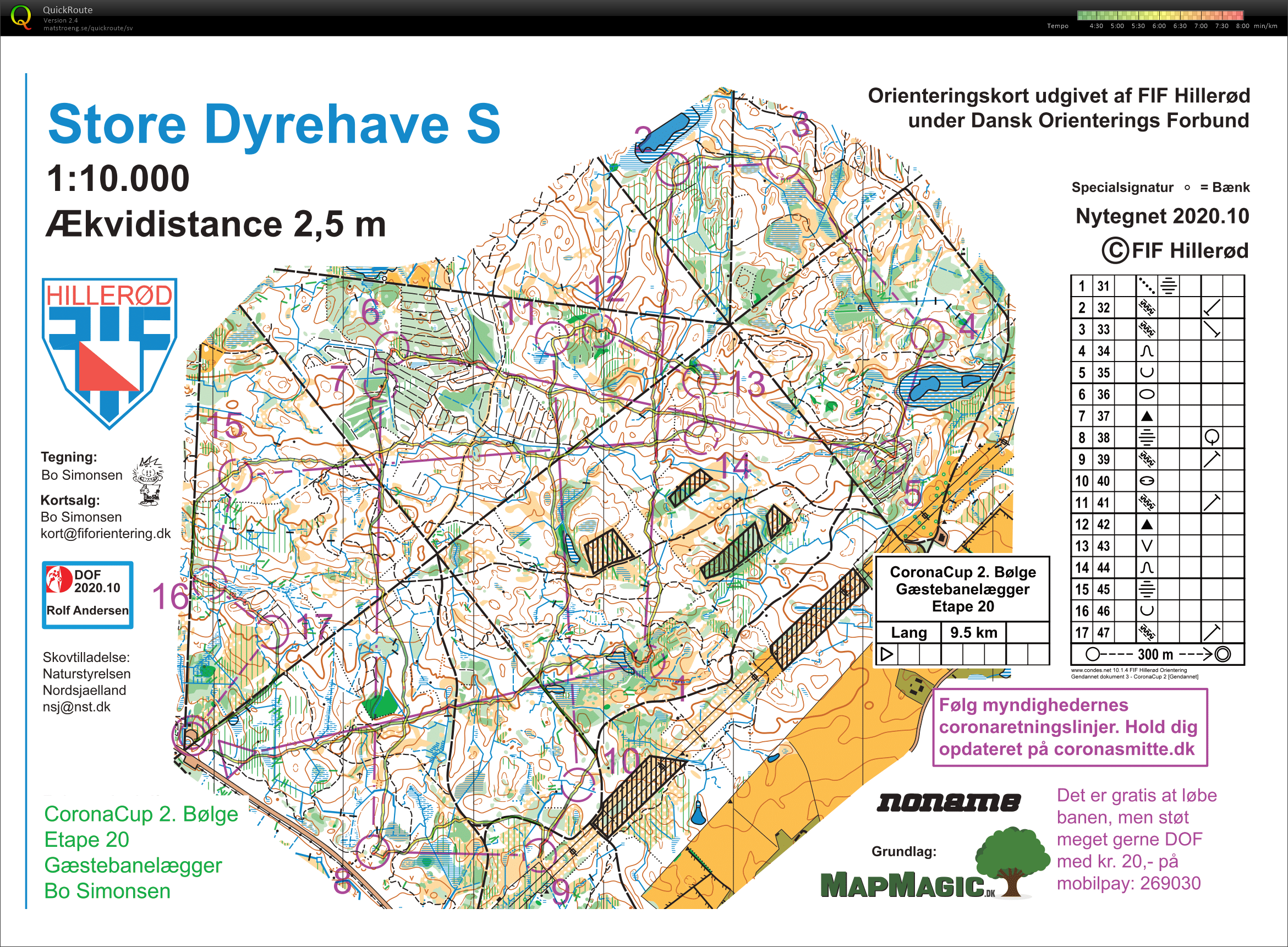Click the noname sponsor logo
Image resolution: width=1288 pixels, height=947 pixels.
pyautogui.click(x=949, y=802)
